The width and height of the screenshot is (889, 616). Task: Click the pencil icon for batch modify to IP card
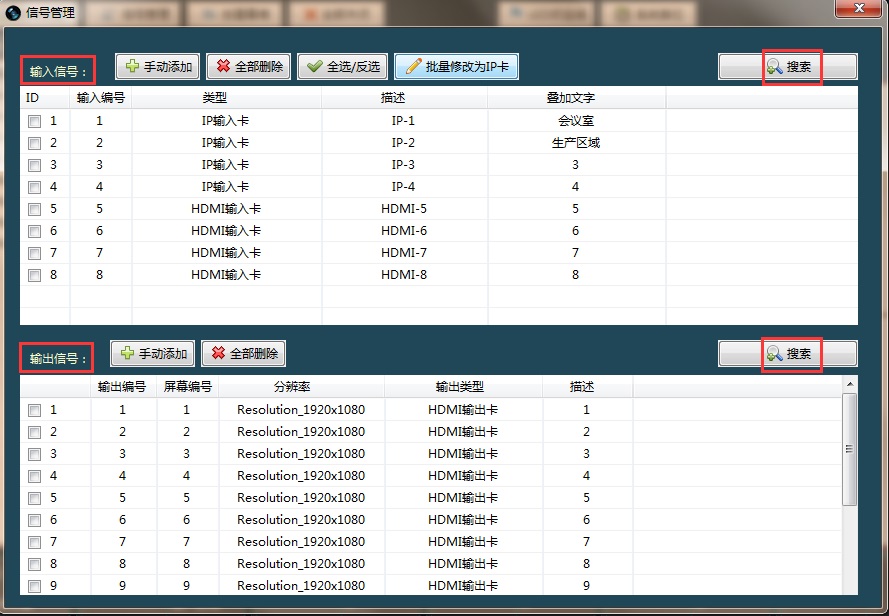(411, 67)
